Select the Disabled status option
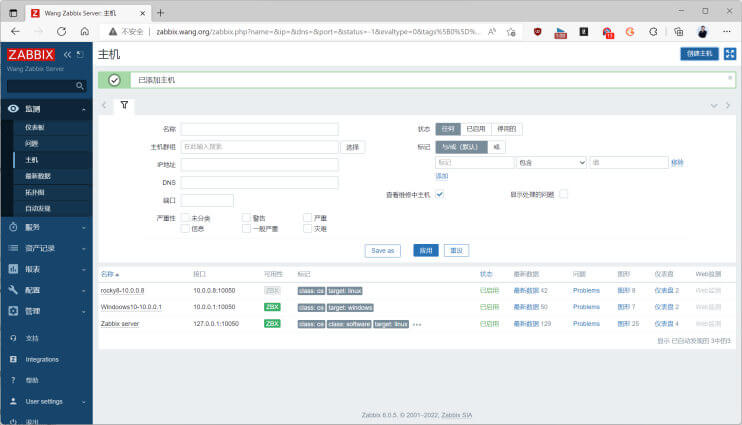Viewport: 742px width, 425px height. [x=506, y=129]
